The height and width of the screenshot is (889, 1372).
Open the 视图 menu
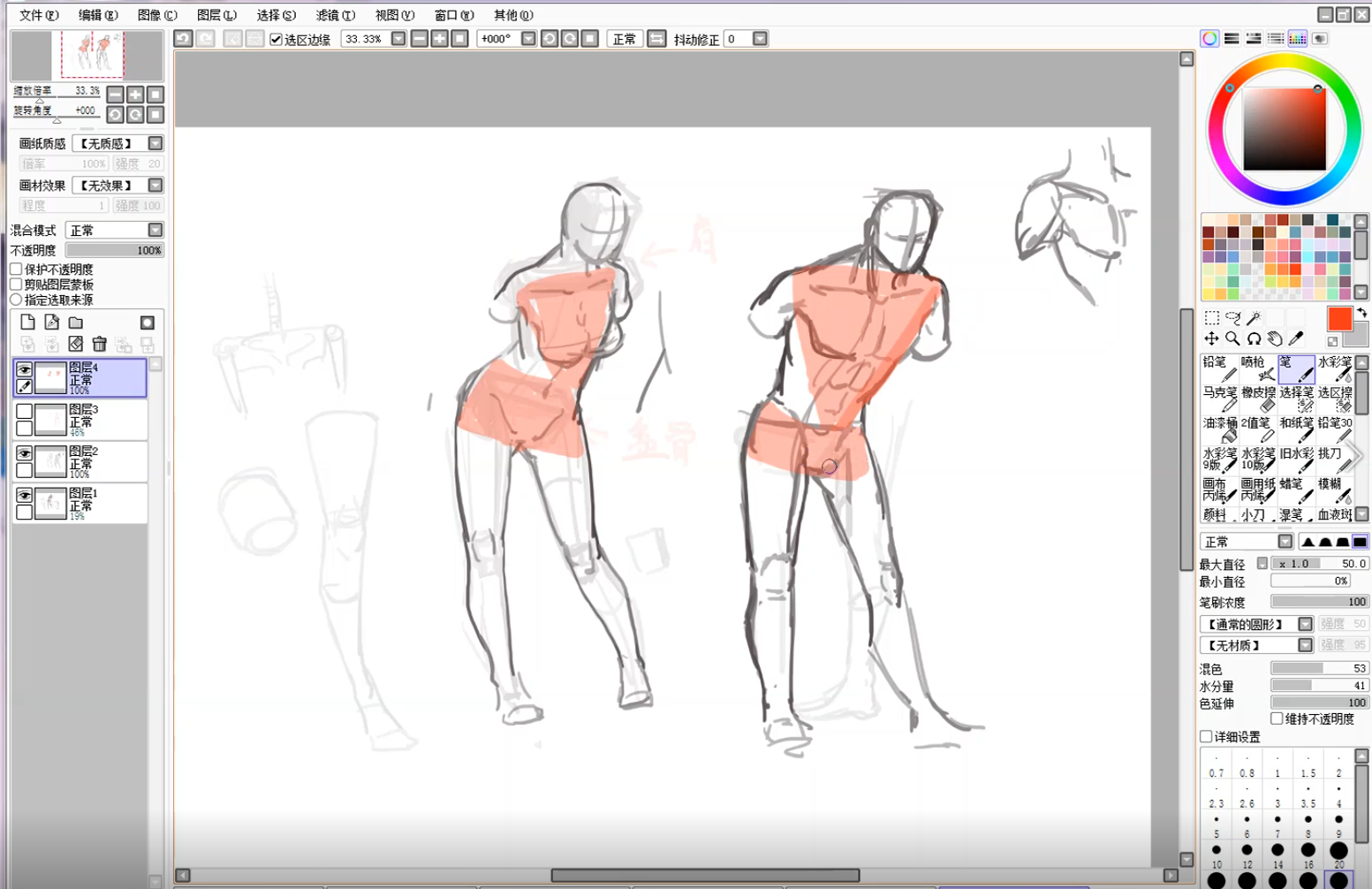click(x=395, y=15)
